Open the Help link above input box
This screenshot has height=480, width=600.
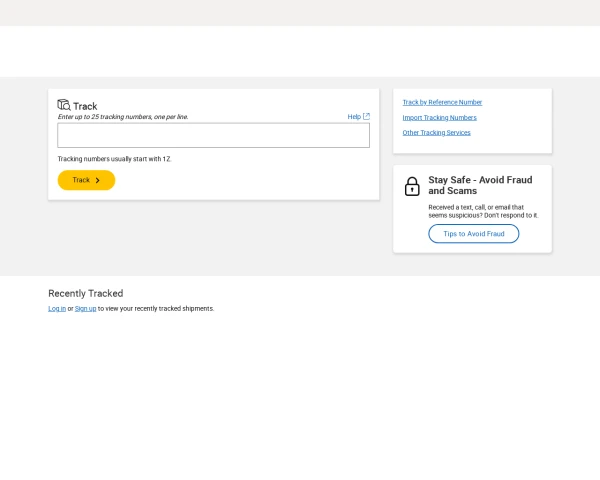(354, 117)
